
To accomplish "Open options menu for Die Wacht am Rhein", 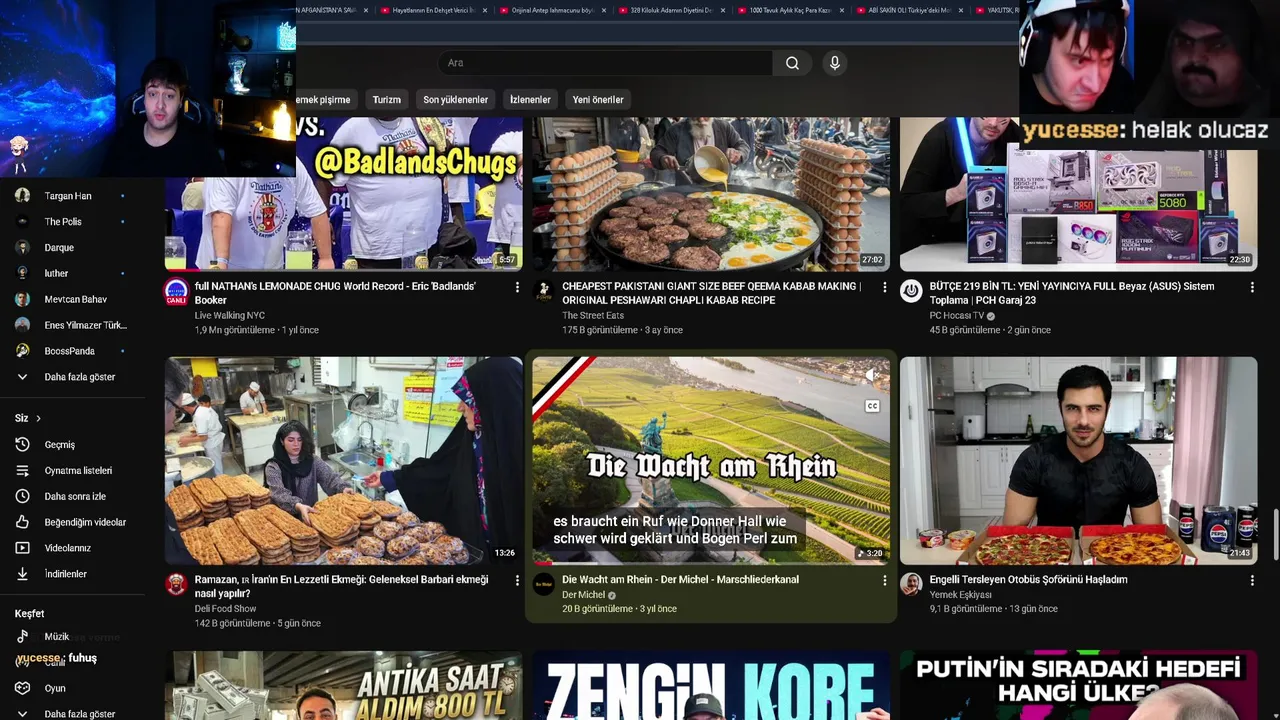I will click(884, 580).
